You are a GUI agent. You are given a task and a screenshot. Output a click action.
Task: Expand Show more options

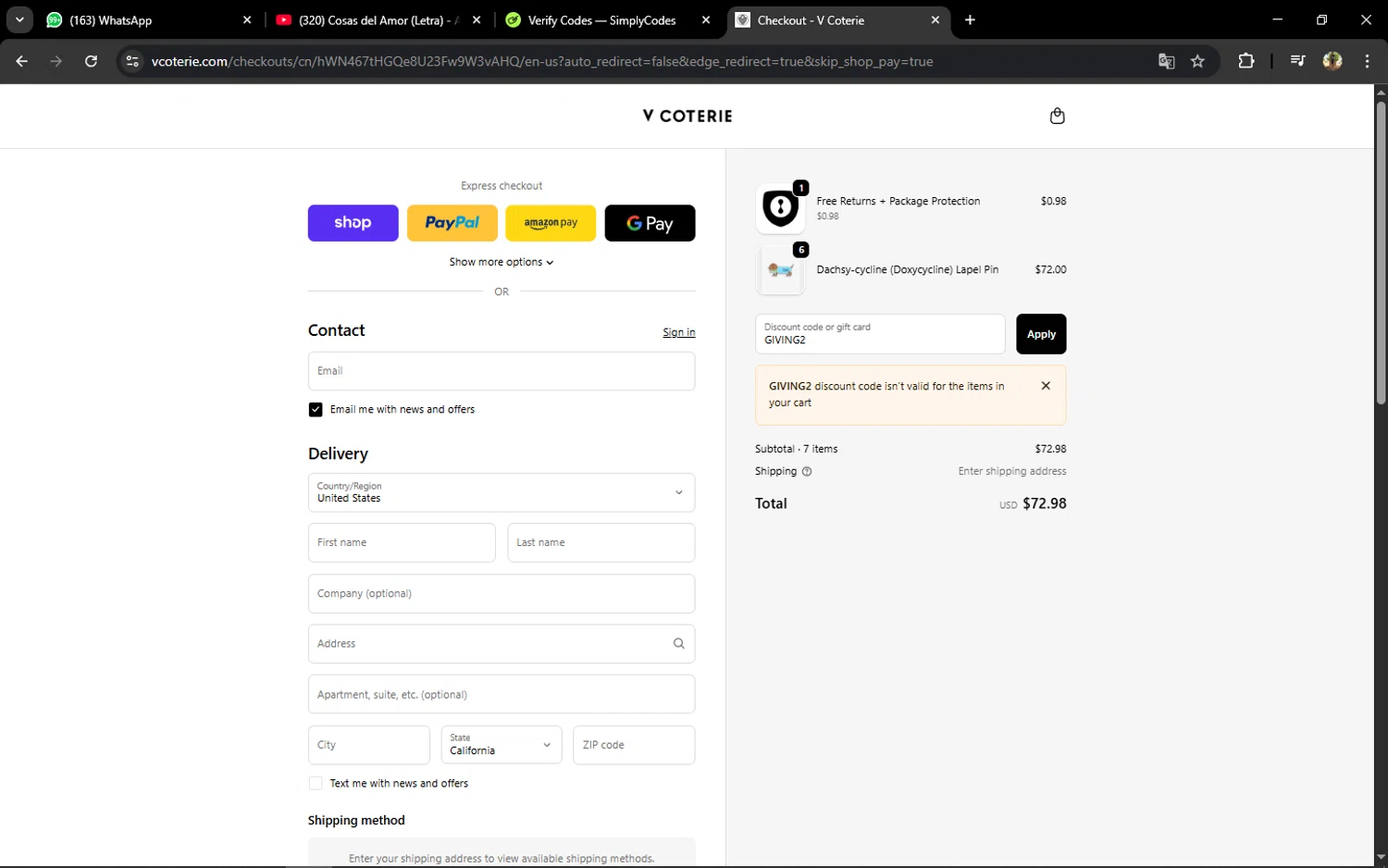tap(502, 262)
